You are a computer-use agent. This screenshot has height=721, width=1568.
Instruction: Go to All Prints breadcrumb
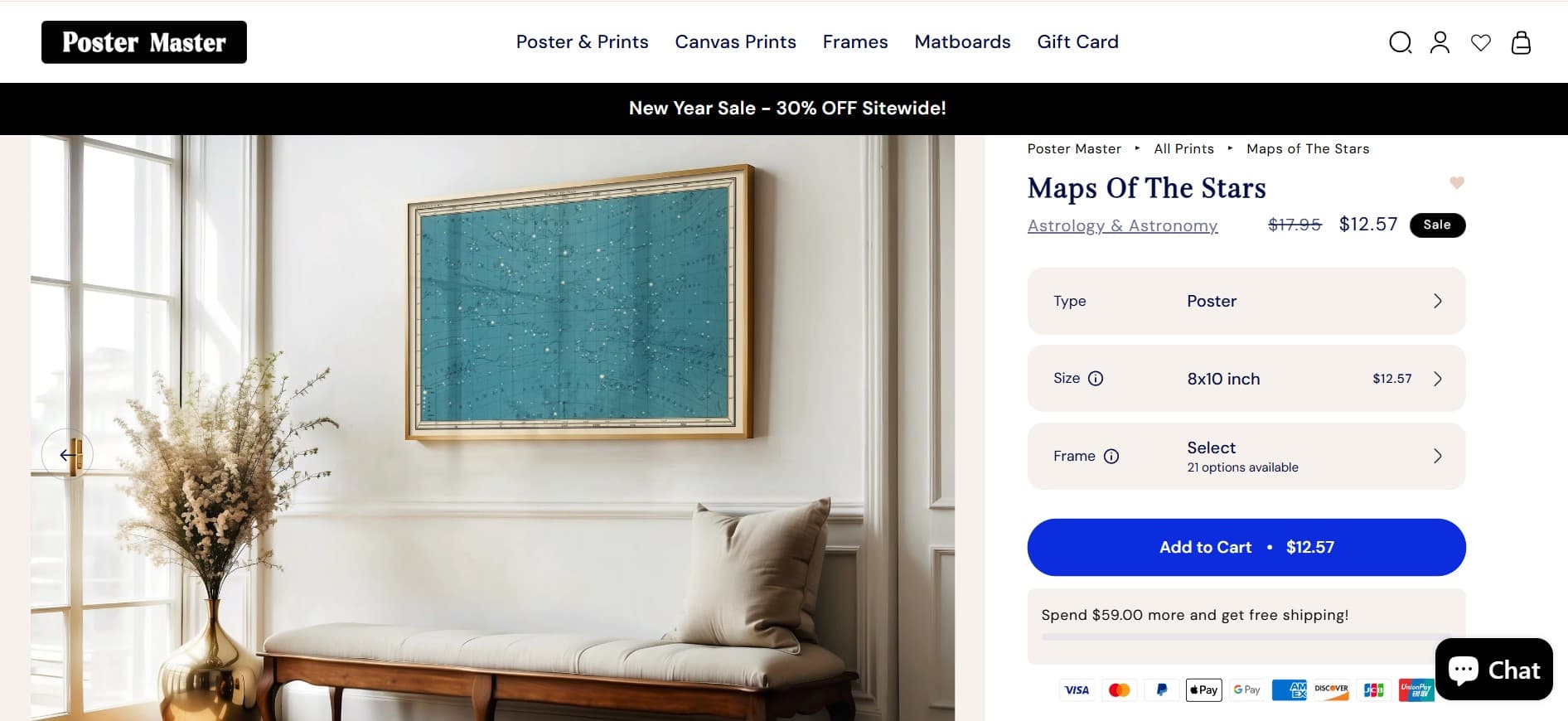point(1183,149)
